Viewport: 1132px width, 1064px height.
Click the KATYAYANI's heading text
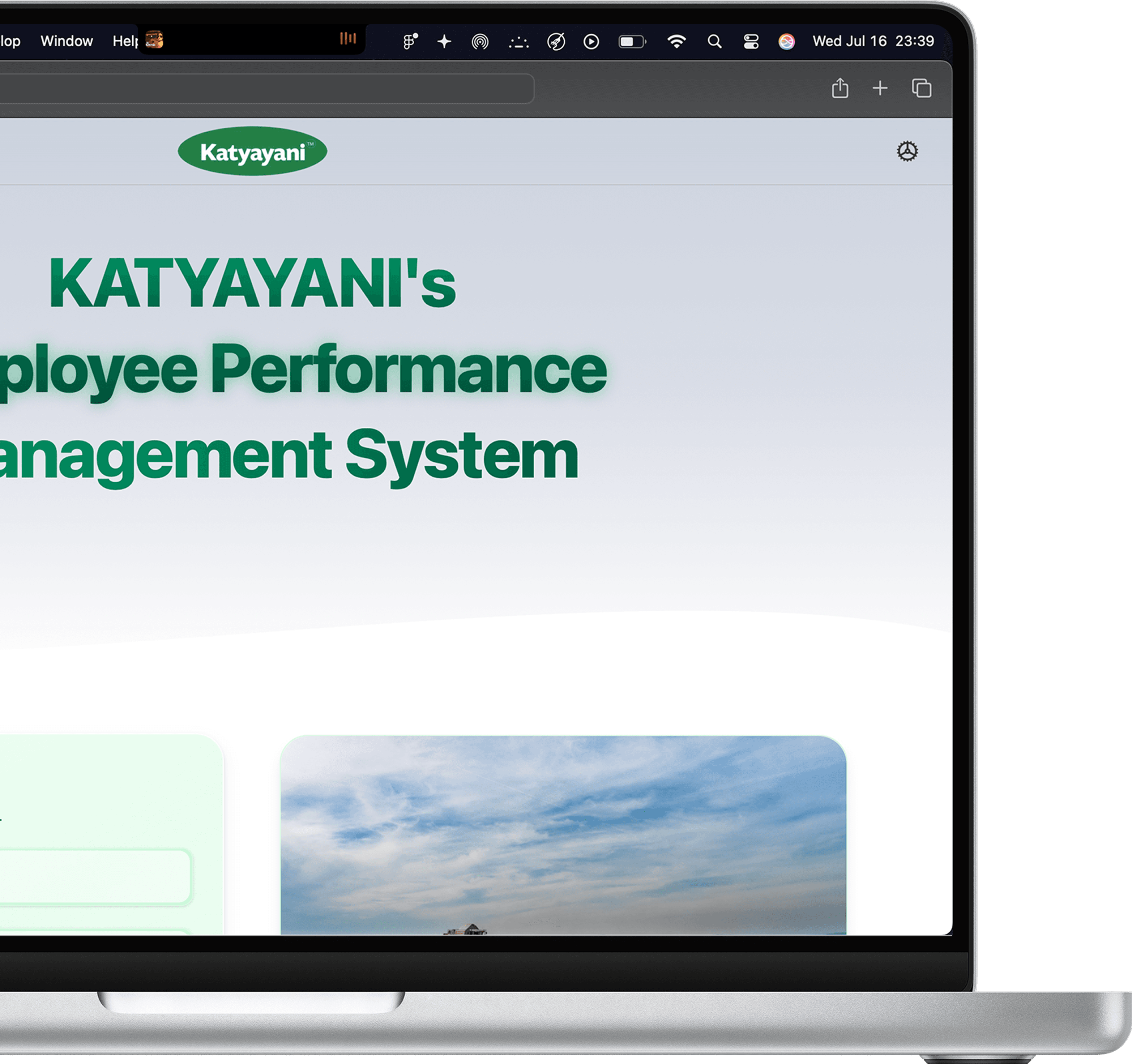252,283
